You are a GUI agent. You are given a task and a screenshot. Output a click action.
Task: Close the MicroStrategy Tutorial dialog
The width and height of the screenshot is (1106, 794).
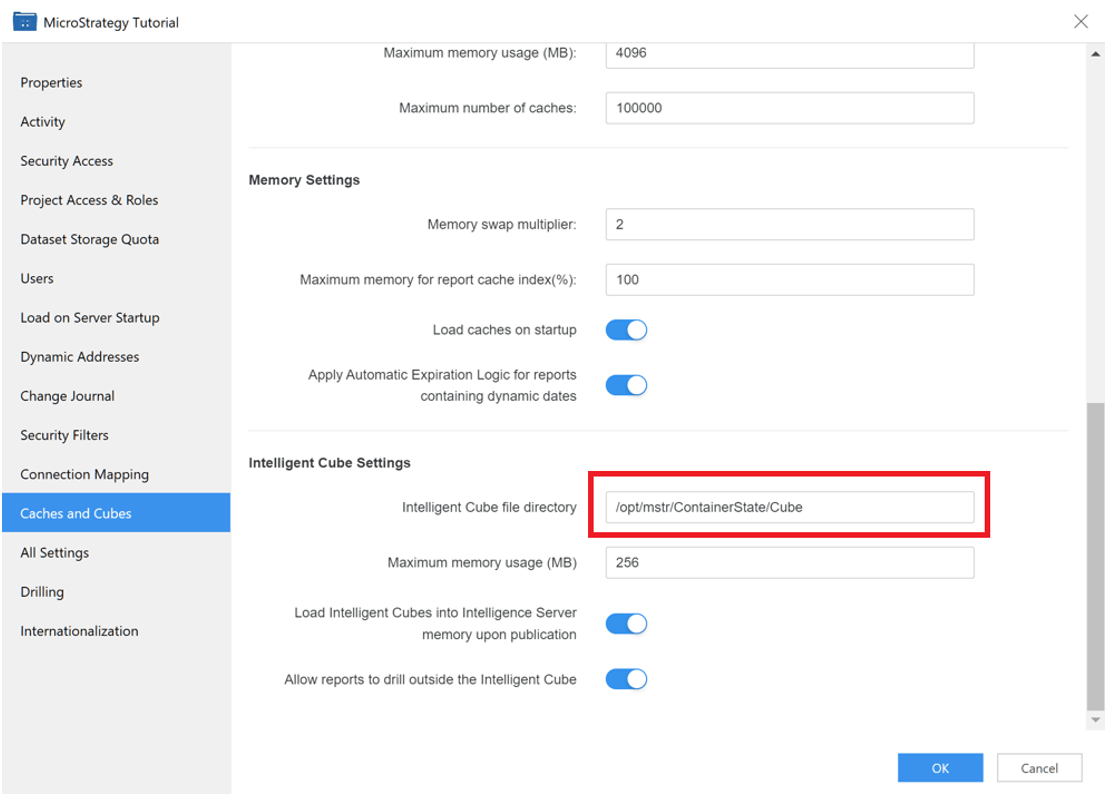(1081, 21)
